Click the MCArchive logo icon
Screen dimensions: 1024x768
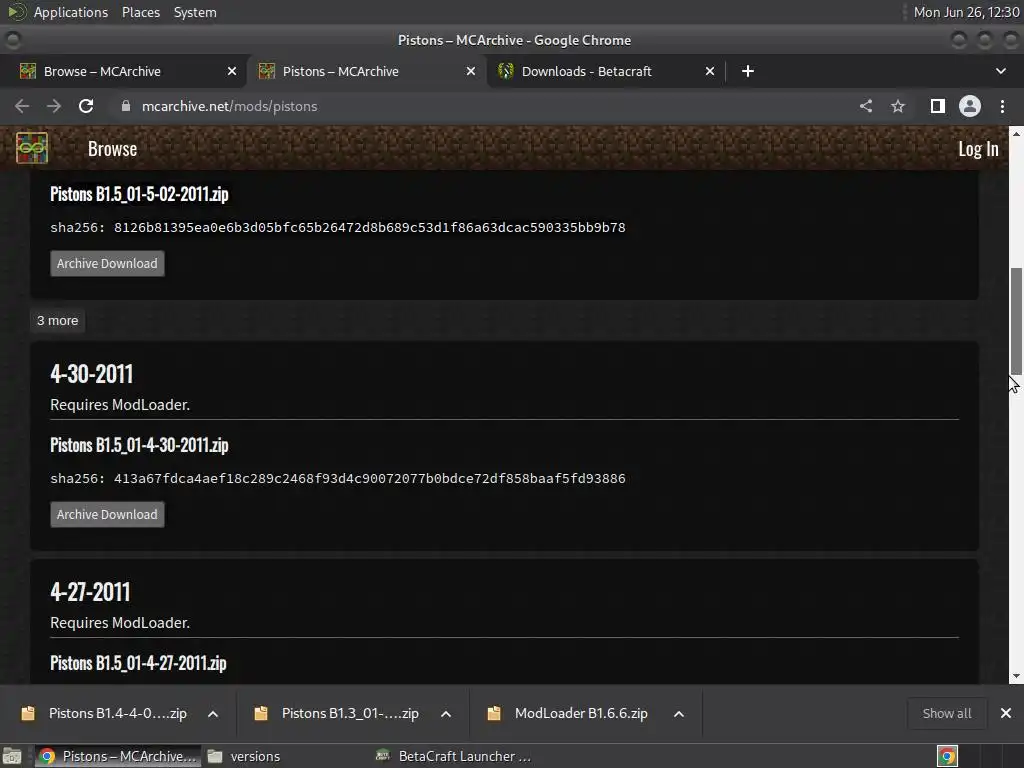[x=32, y=148]
